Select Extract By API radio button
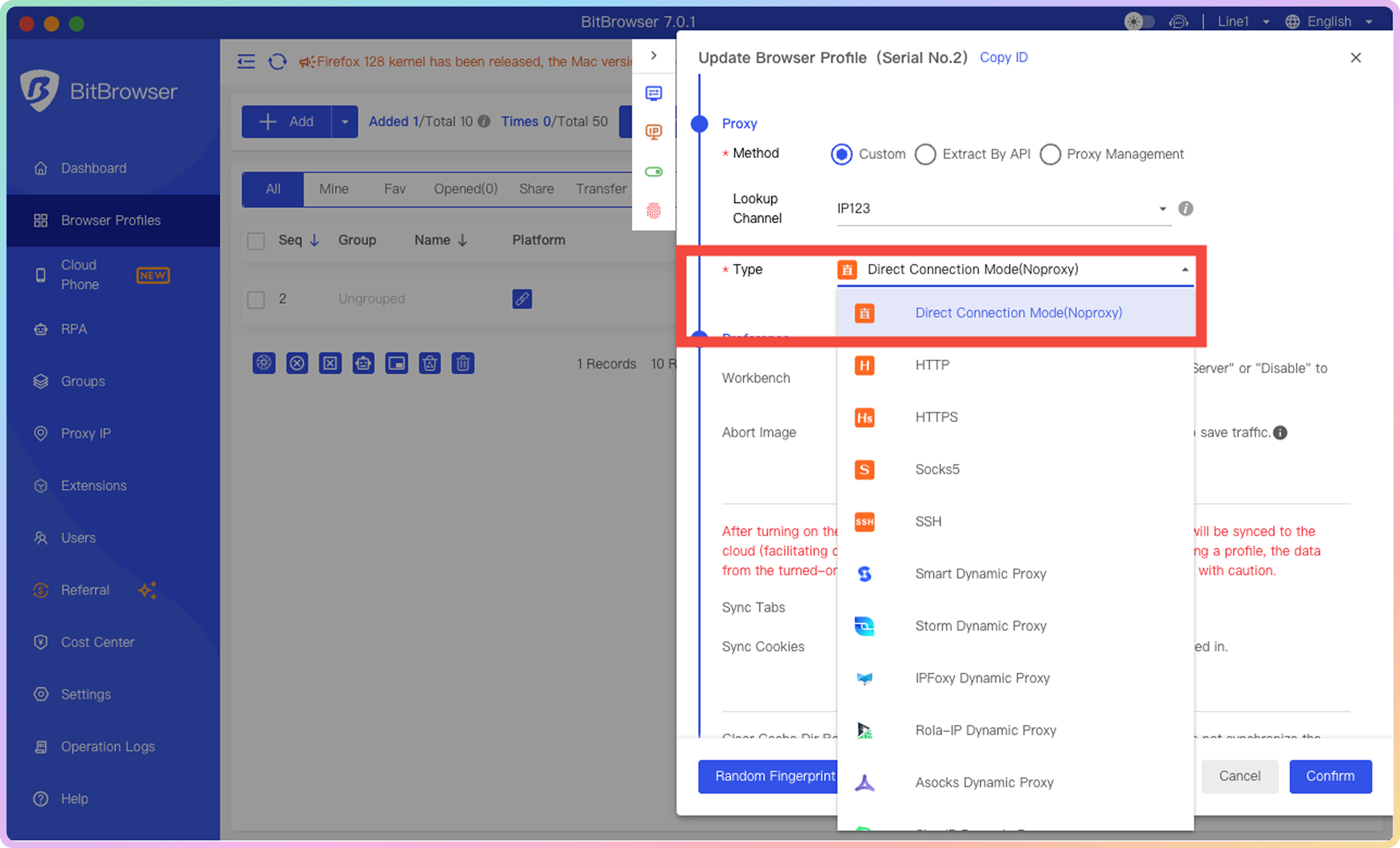The image size is (1400, 848). pos(925,154)
